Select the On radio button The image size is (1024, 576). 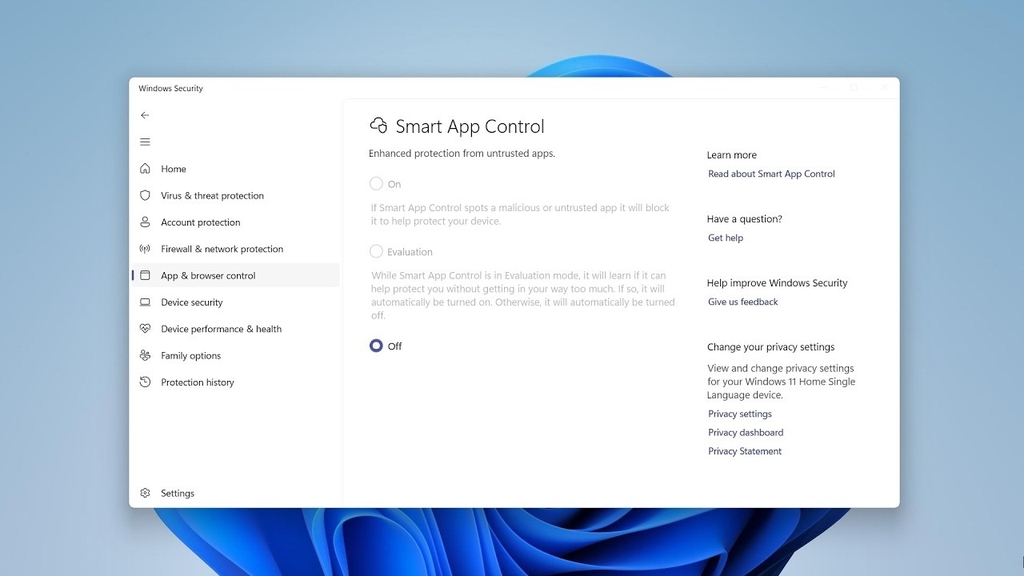[x=376, y=184]
